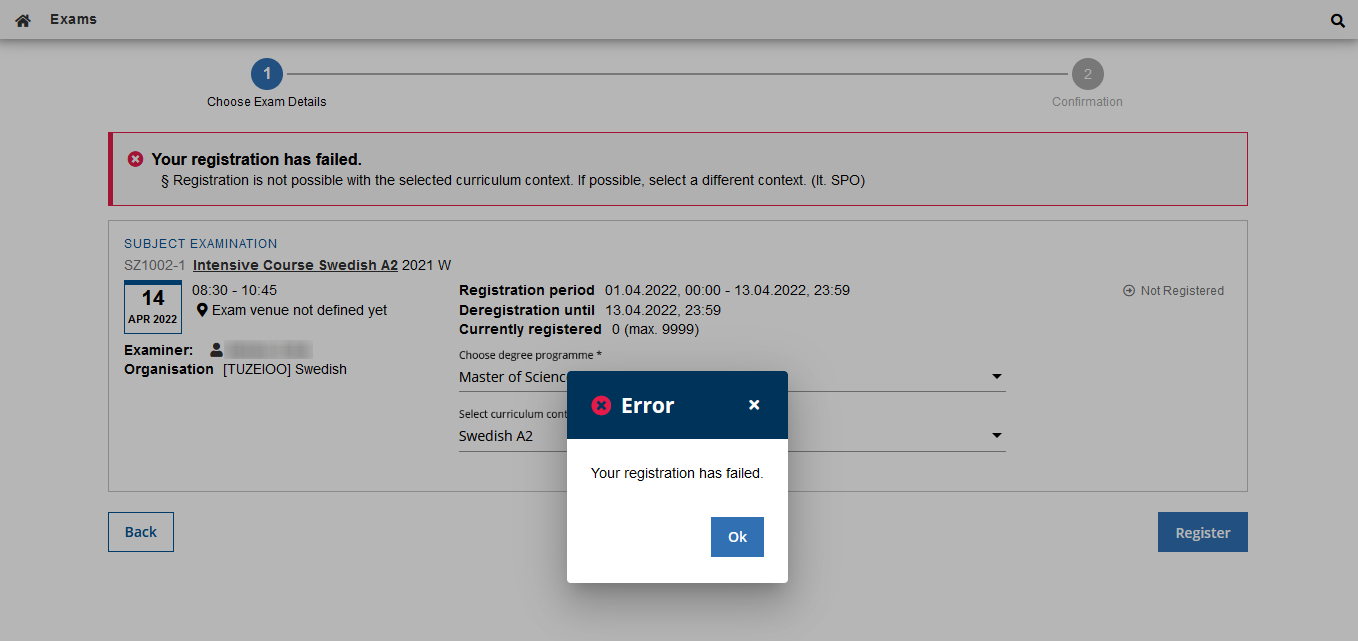
Task: Click the Exams title in header
Action: (73, 20)
